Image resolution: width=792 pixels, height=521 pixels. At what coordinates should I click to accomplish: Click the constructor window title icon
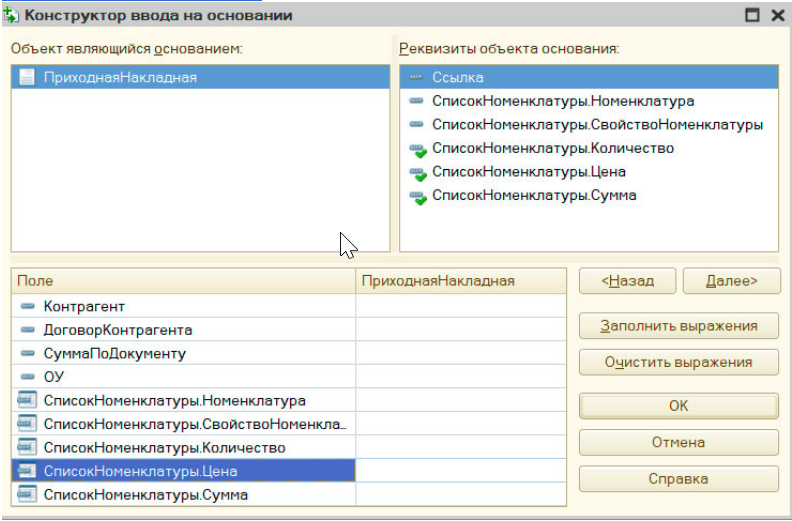(11, 15)
